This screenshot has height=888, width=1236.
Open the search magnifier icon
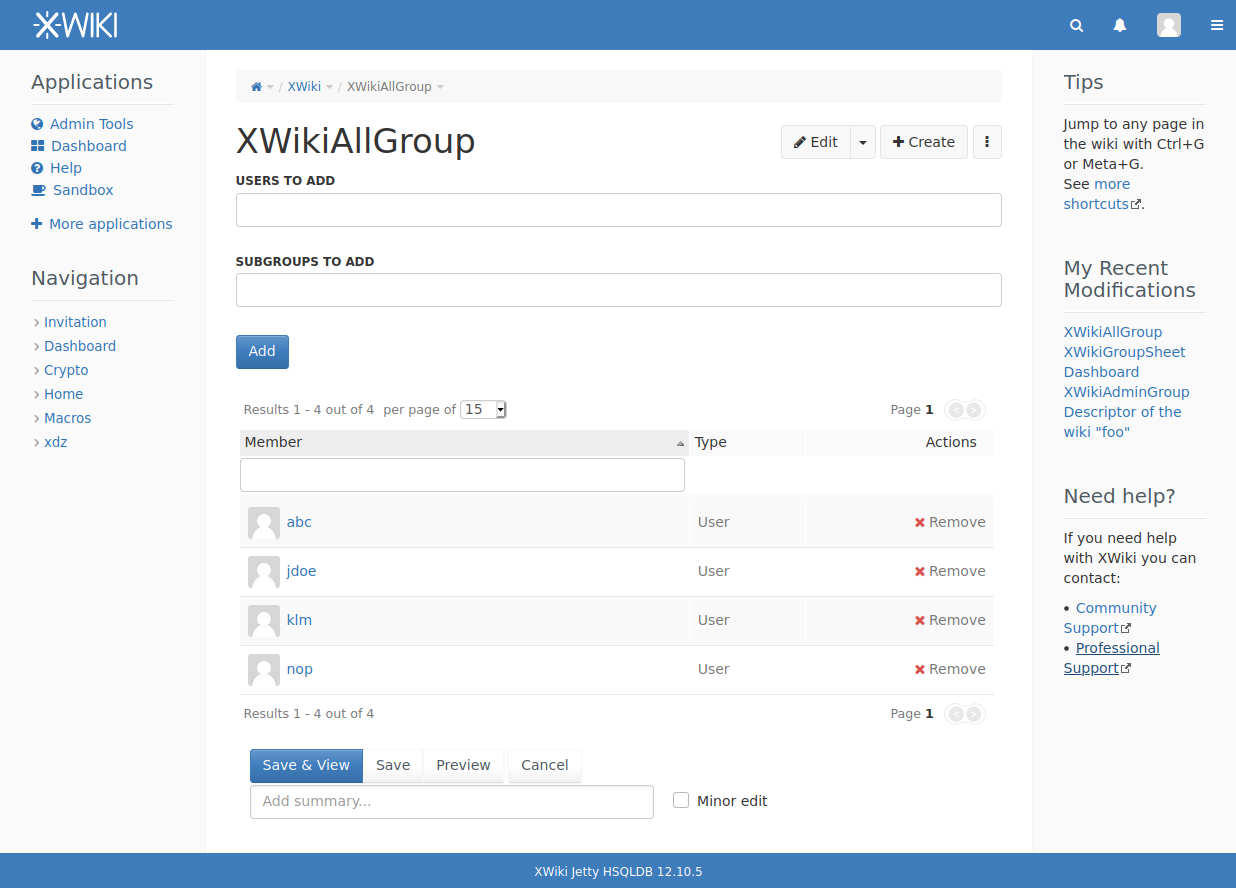point(1076,26)
